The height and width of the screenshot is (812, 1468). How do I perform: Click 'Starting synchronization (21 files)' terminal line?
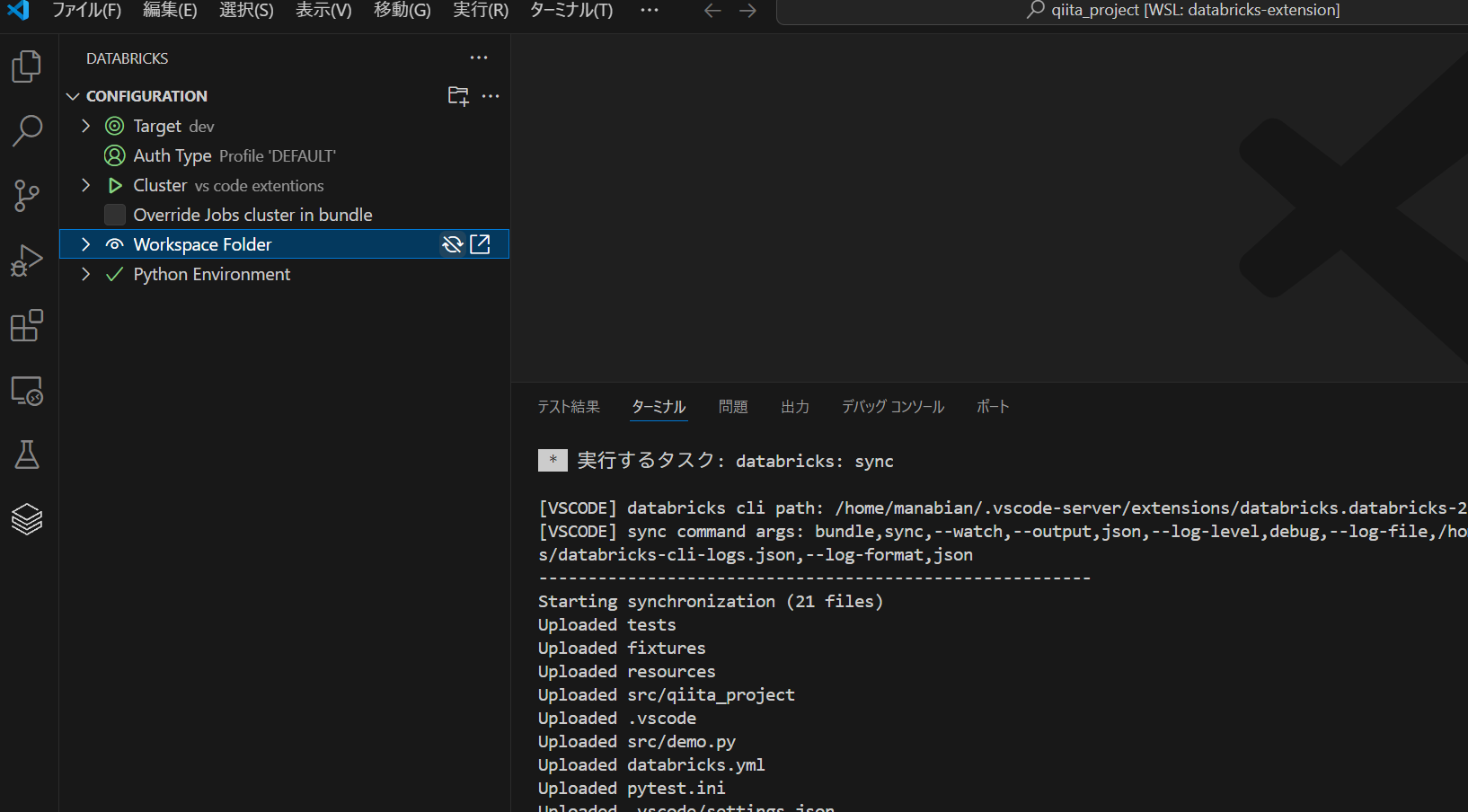[711, 601]
